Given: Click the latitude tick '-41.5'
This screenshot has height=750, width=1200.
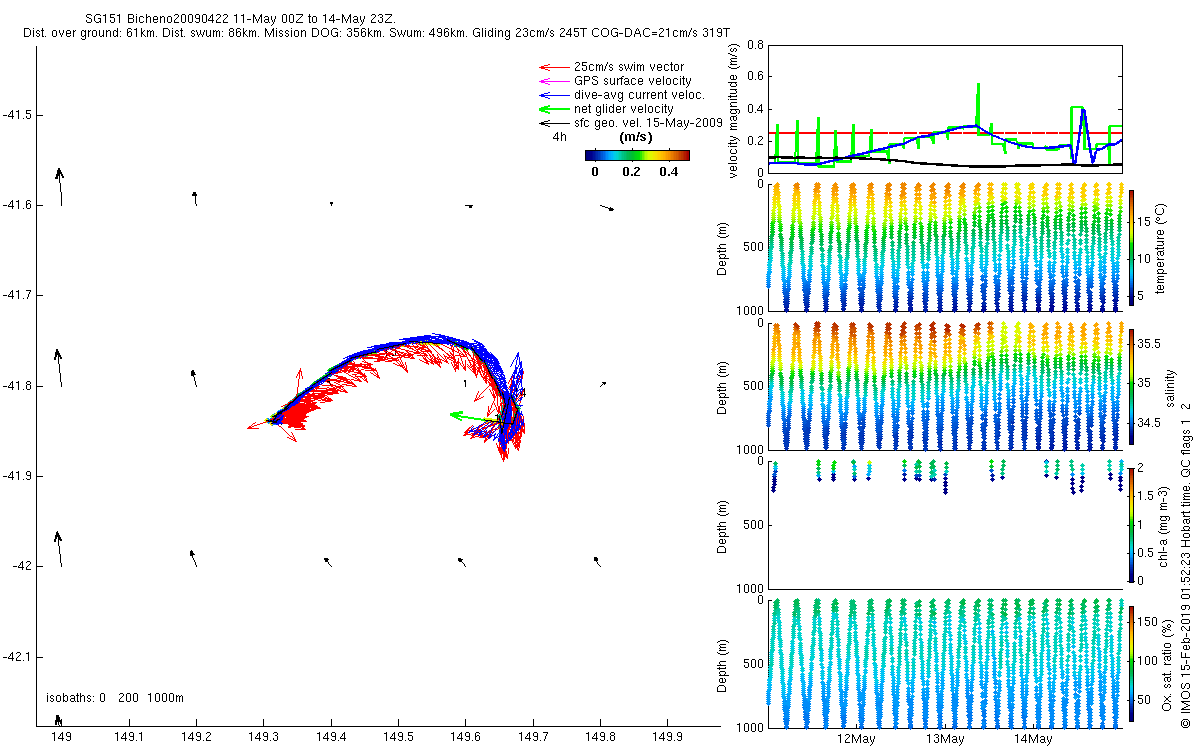Looking at the screenshot, I should (17, 115).
